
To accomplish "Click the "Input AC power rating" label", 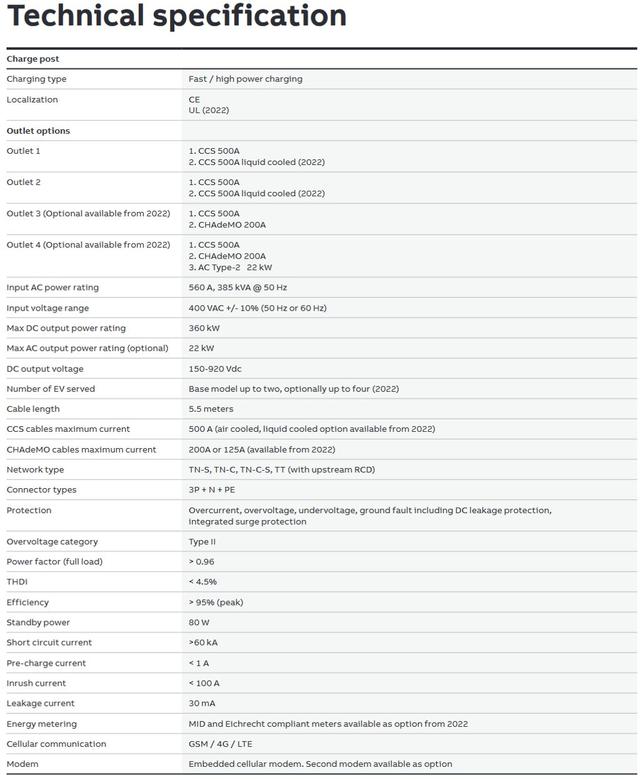I will (53, 288).
